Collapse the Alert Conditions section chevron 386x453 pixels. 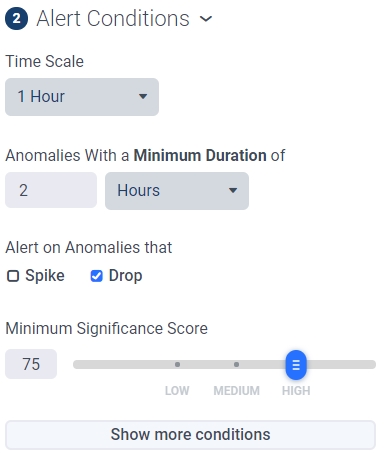coord(206,19)
